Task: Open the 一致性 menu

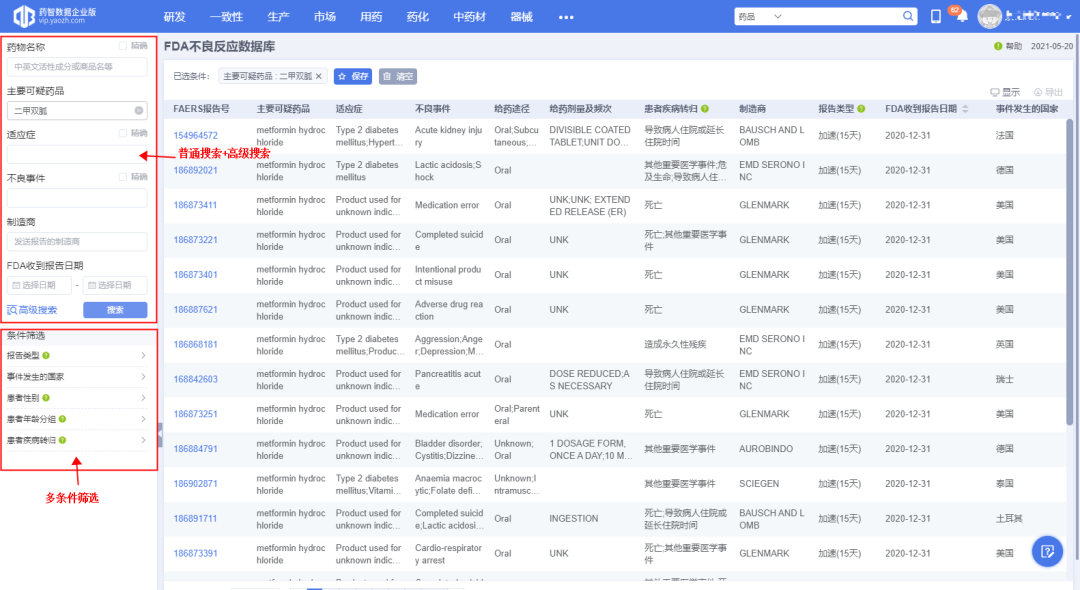Action: (x=227, y=17)
